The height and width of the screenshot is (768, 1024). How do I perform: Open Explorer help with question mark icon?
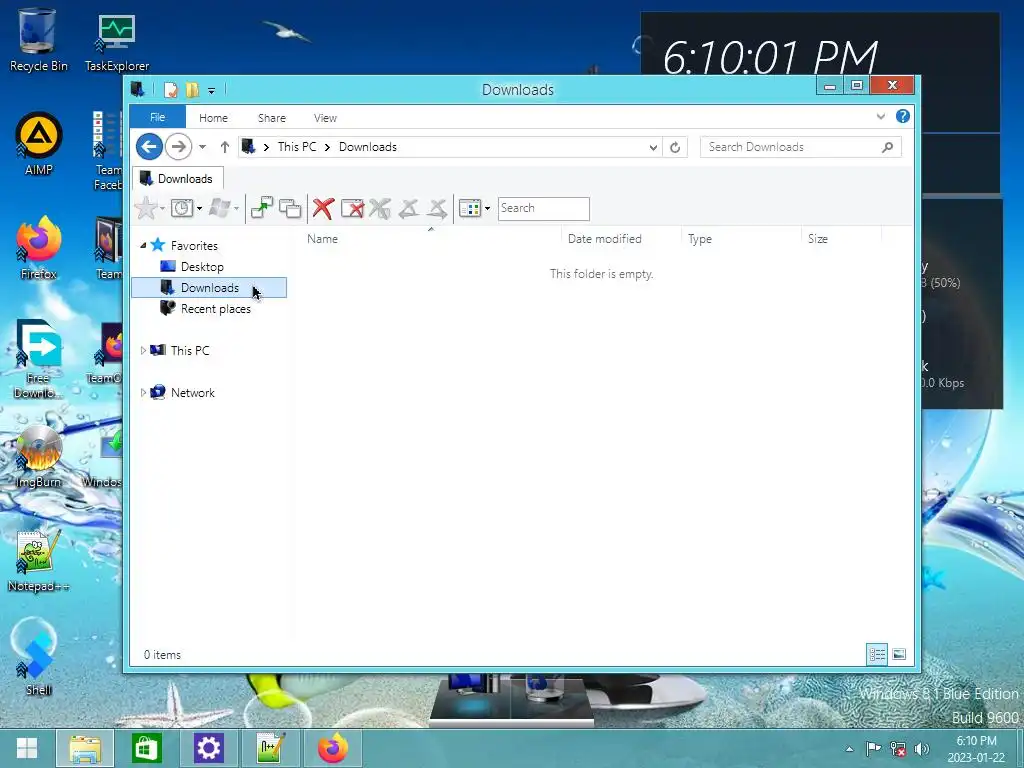coord(903,116)
